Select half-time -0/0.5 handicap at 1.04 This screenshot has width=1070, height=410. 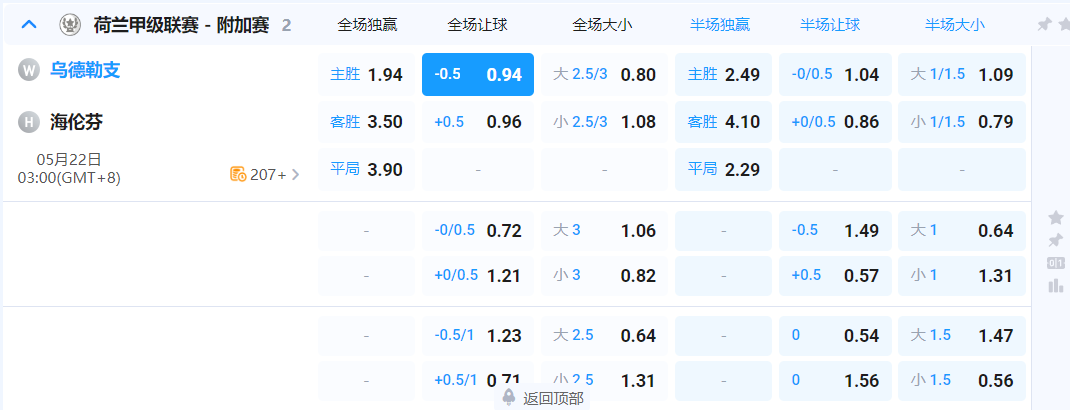tap(835, 74)
